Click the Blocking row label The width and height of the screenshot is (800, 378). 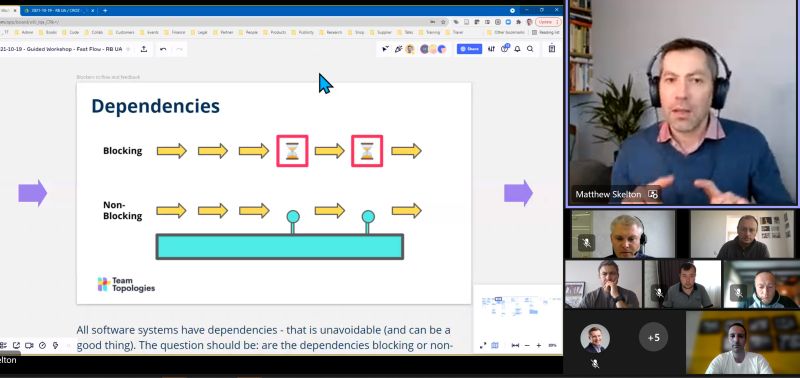point(122,151)
